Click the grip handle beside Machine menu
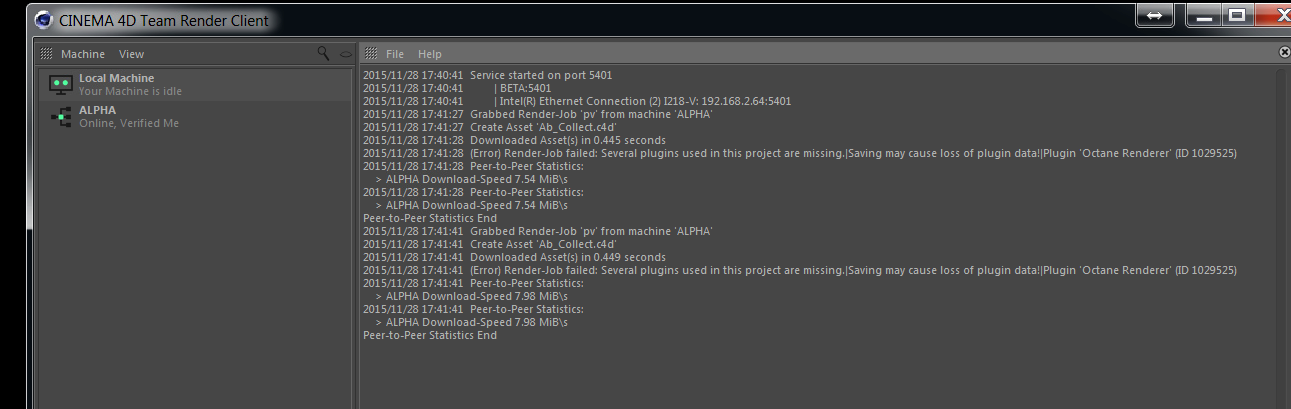 (46, 54)
